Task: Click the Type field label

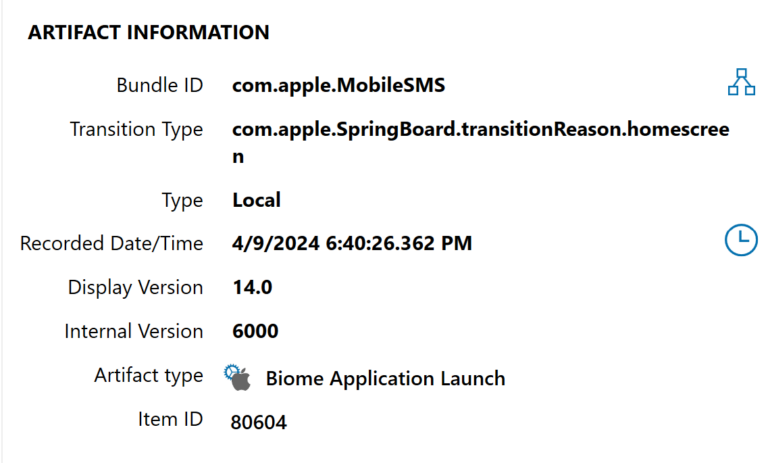Action: [x=182, y=200]
